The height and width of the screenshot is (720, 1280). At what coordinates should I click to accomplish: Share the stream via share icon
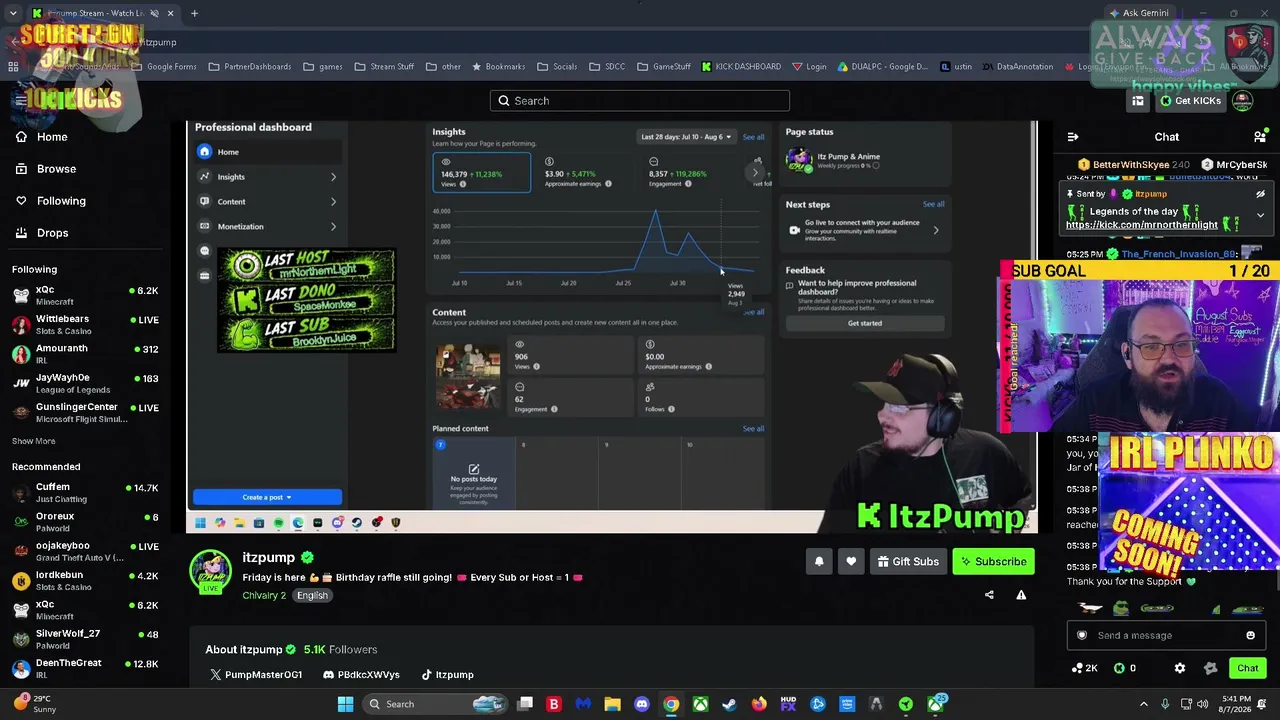point(989,595)
